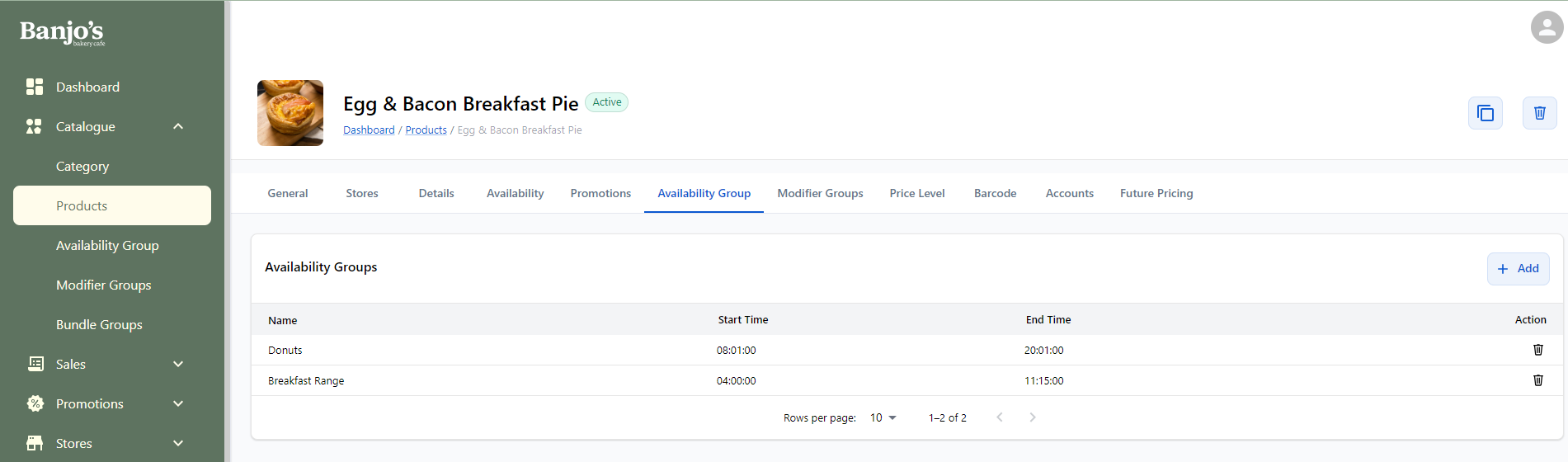This screenshot has width=1568, height=462.
Task: Click the duplicate product copy icon
Action: pos(1485,113)
